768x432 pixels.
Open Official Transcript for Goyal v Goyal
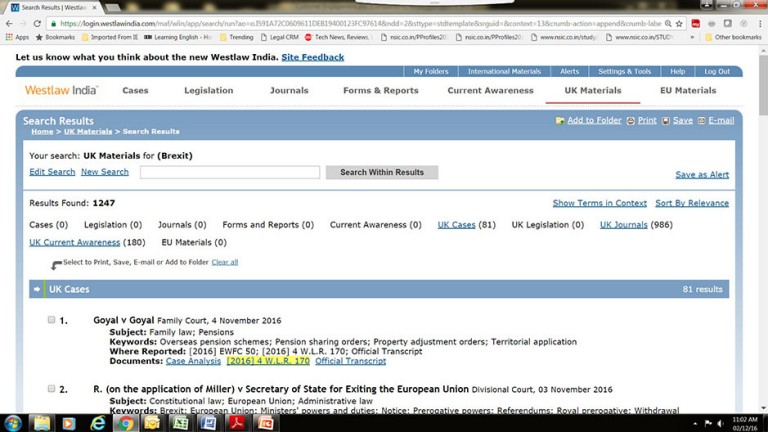[350, 361]
